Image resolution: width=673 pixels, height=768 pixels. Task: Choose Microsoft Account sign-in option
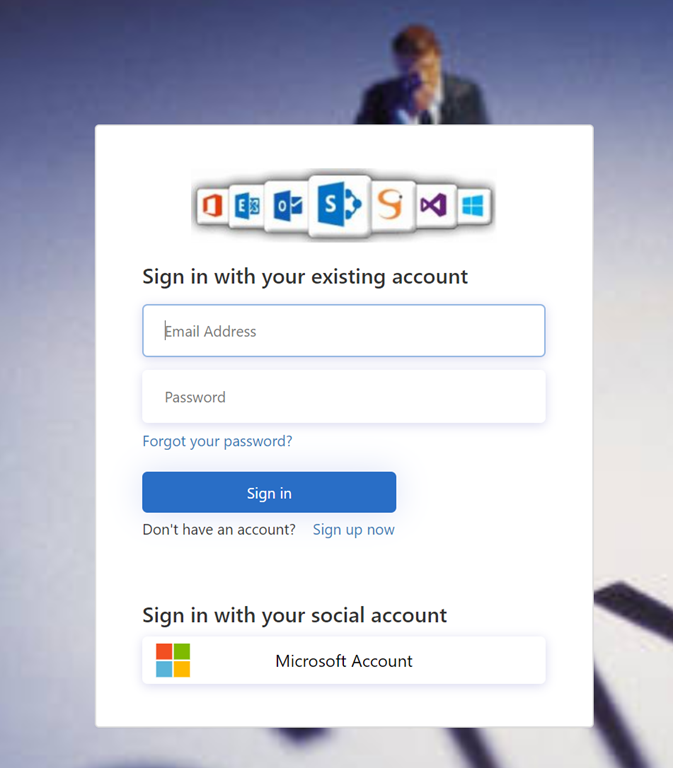(343, 660)
